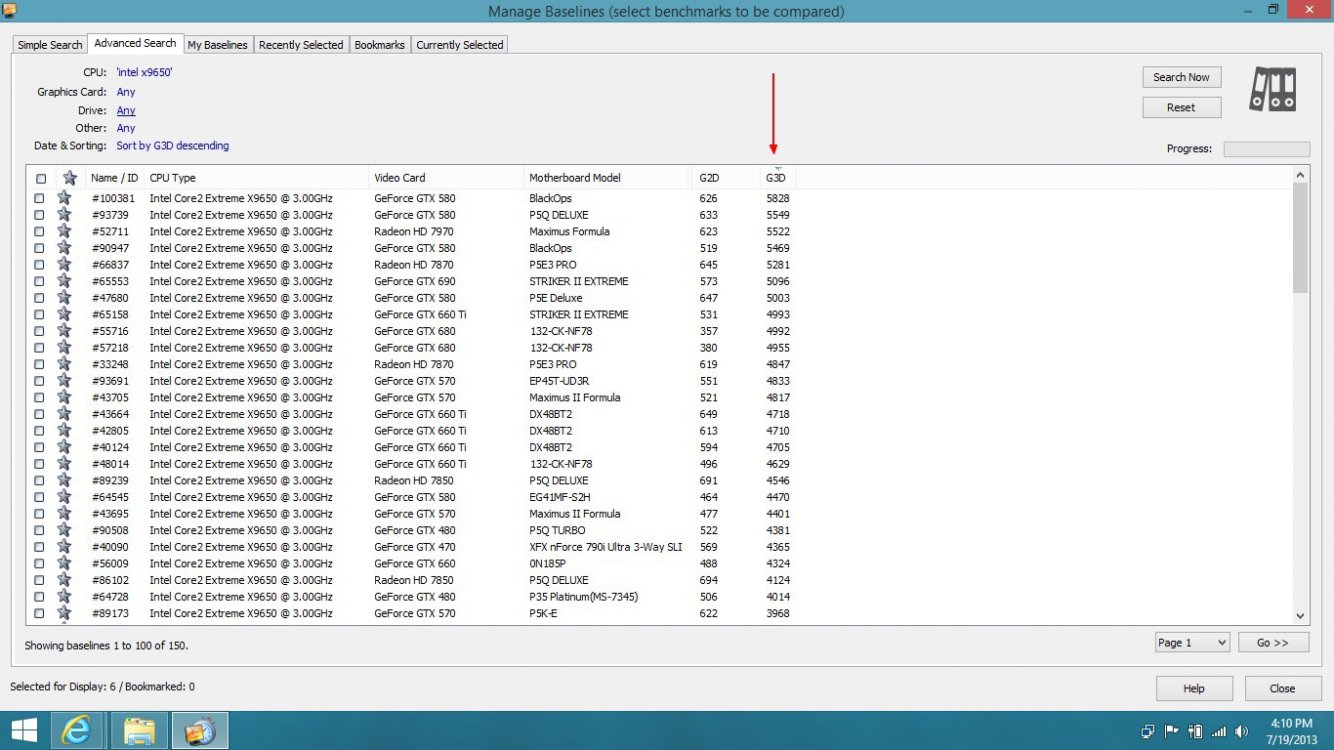Viewport: 1334px width, 750px height.
Task: Sort by Name / ID column header
Action: pyautogui.click(x=115, y=178)
